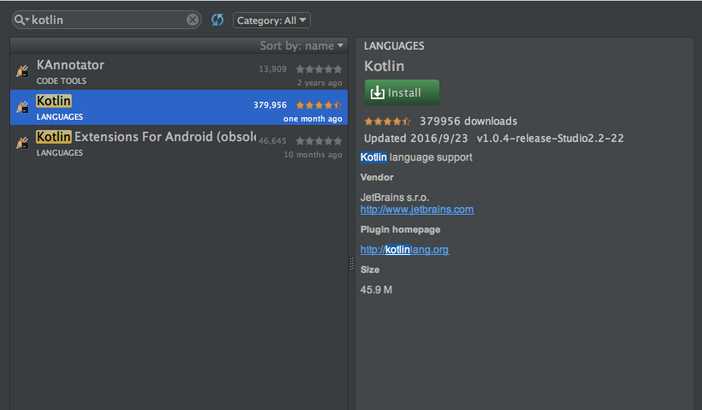
Task: Click the refresh plugins icon
Action: point(217,20)
